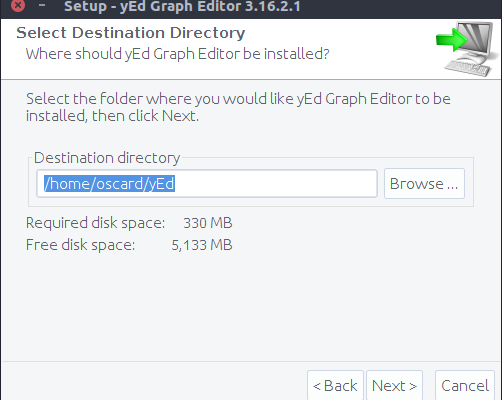Minimize the yEd setup window
The image size is (502, 400).
42,5
